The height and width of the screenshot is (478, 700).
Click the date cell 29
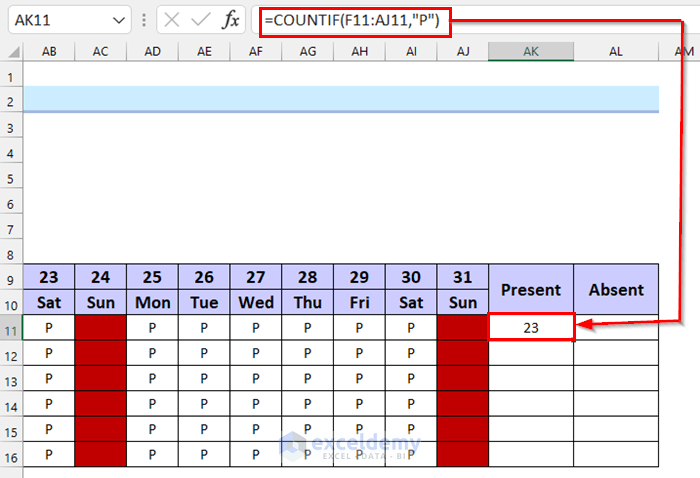coord(359,277)
